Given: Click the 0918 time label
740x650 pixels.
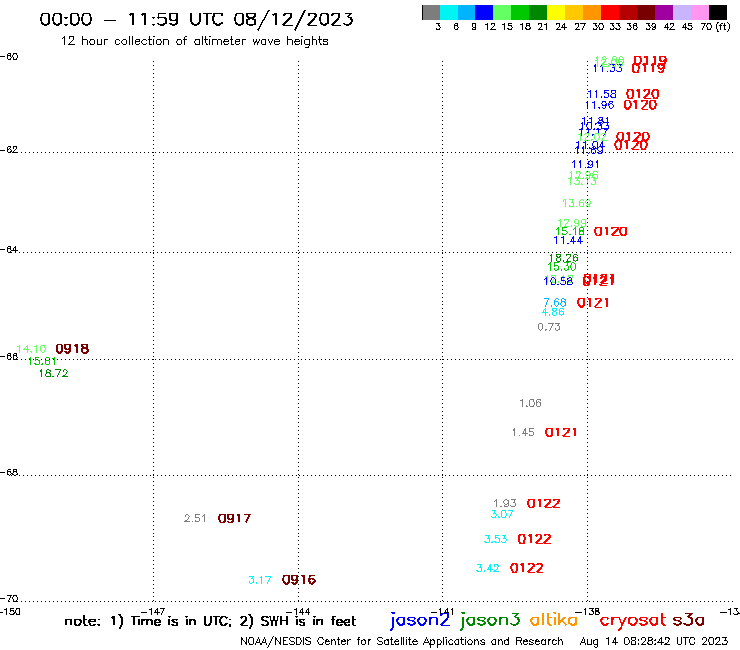Looking at the screenshot, I should (72, 349).
